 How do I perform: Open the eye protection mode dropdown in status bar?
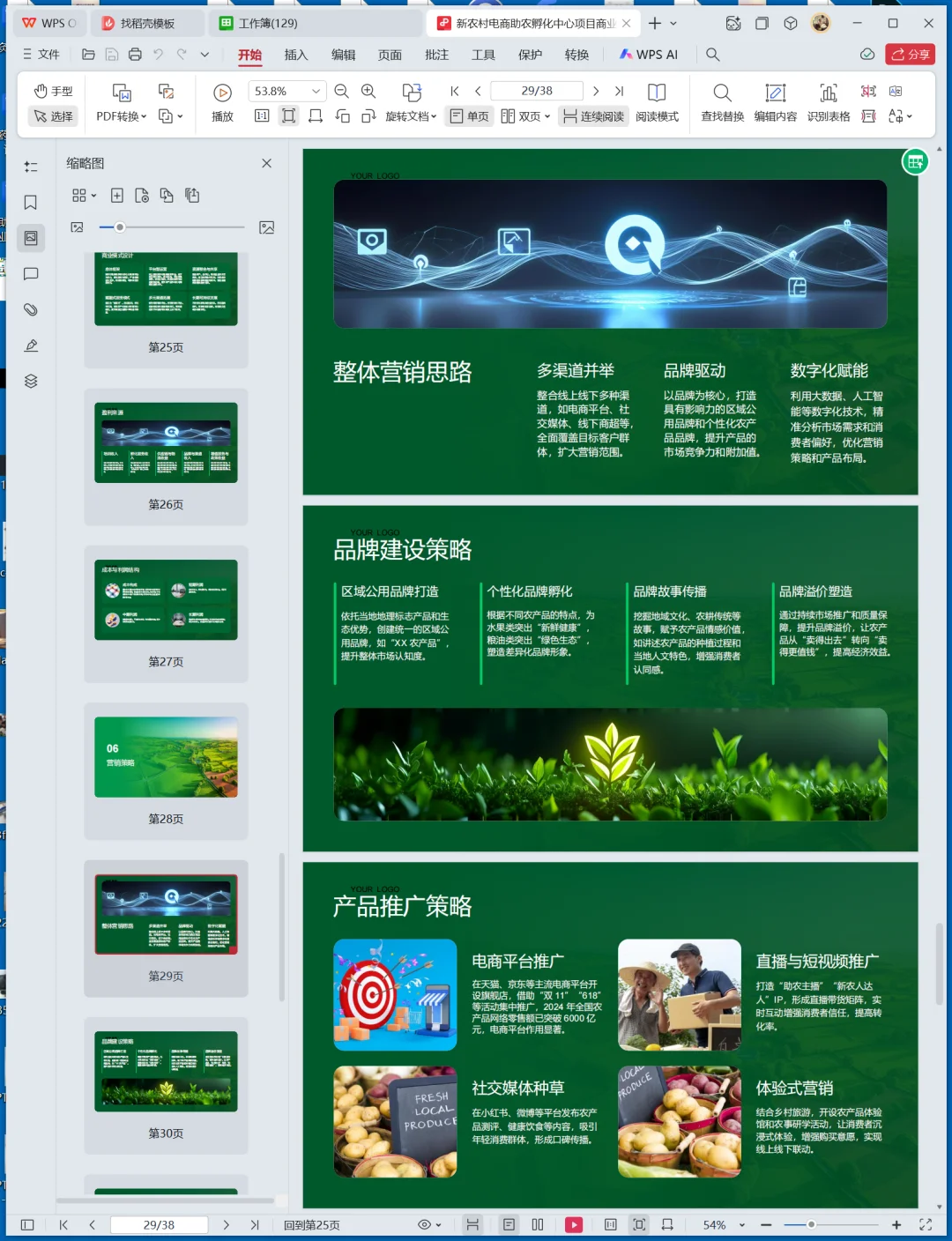[429, 1225]
